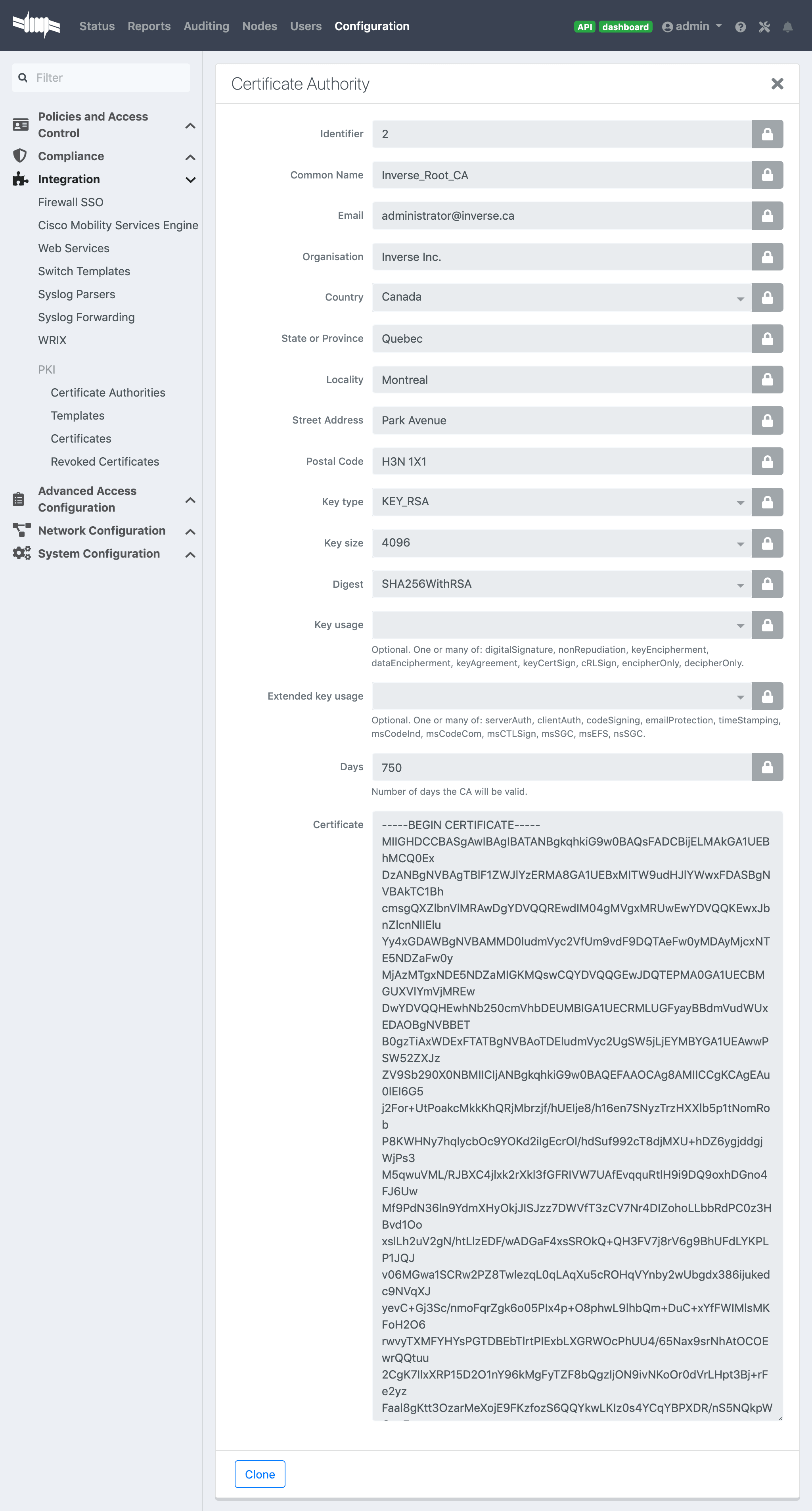Collapse the Integration sidebar section
The image size is (812, 1511).
coord(190,180)
